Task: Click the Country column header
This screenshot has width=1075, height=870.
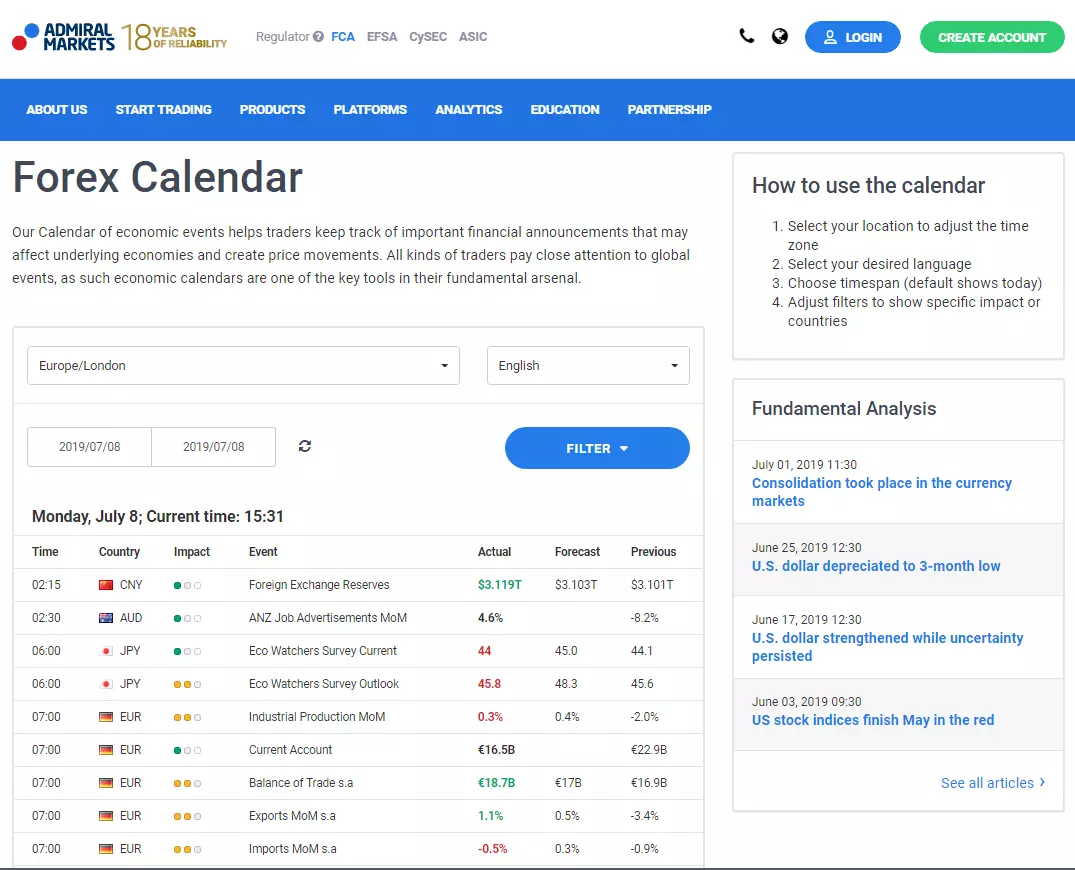Action: point(119,552)
